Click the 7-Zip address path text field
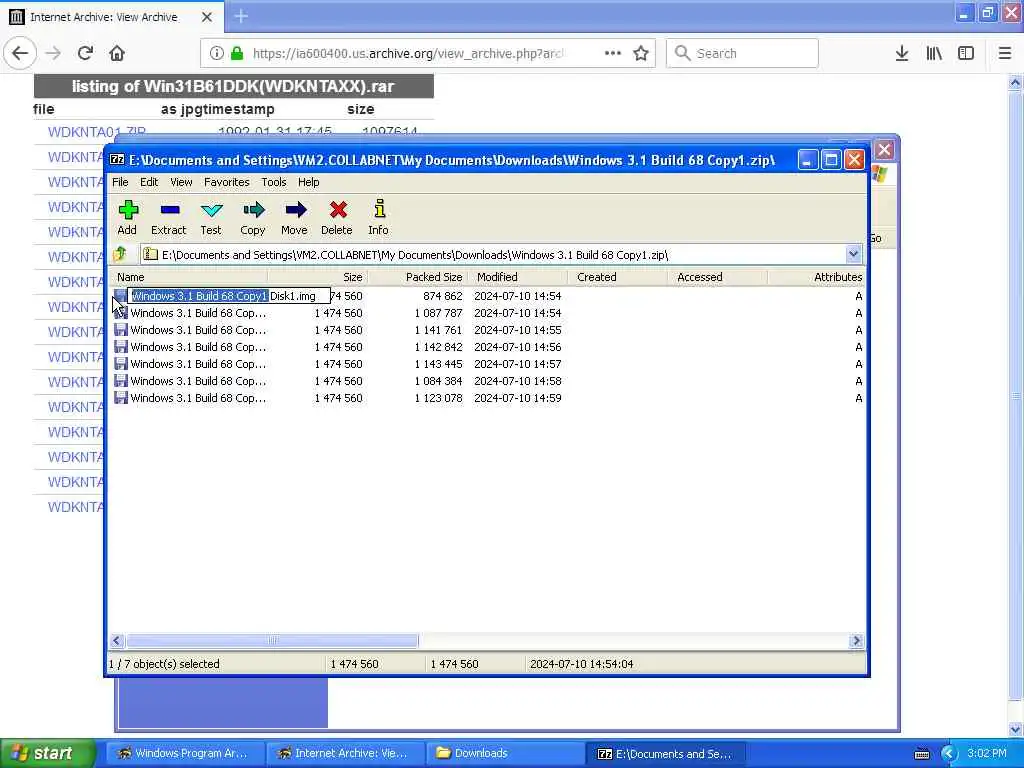1024x768 pixels. [493, 254]
